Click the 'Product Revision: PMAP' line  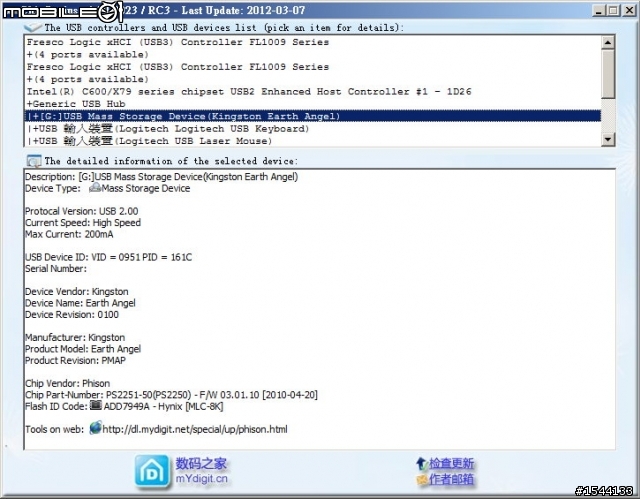tap(76, 360)
